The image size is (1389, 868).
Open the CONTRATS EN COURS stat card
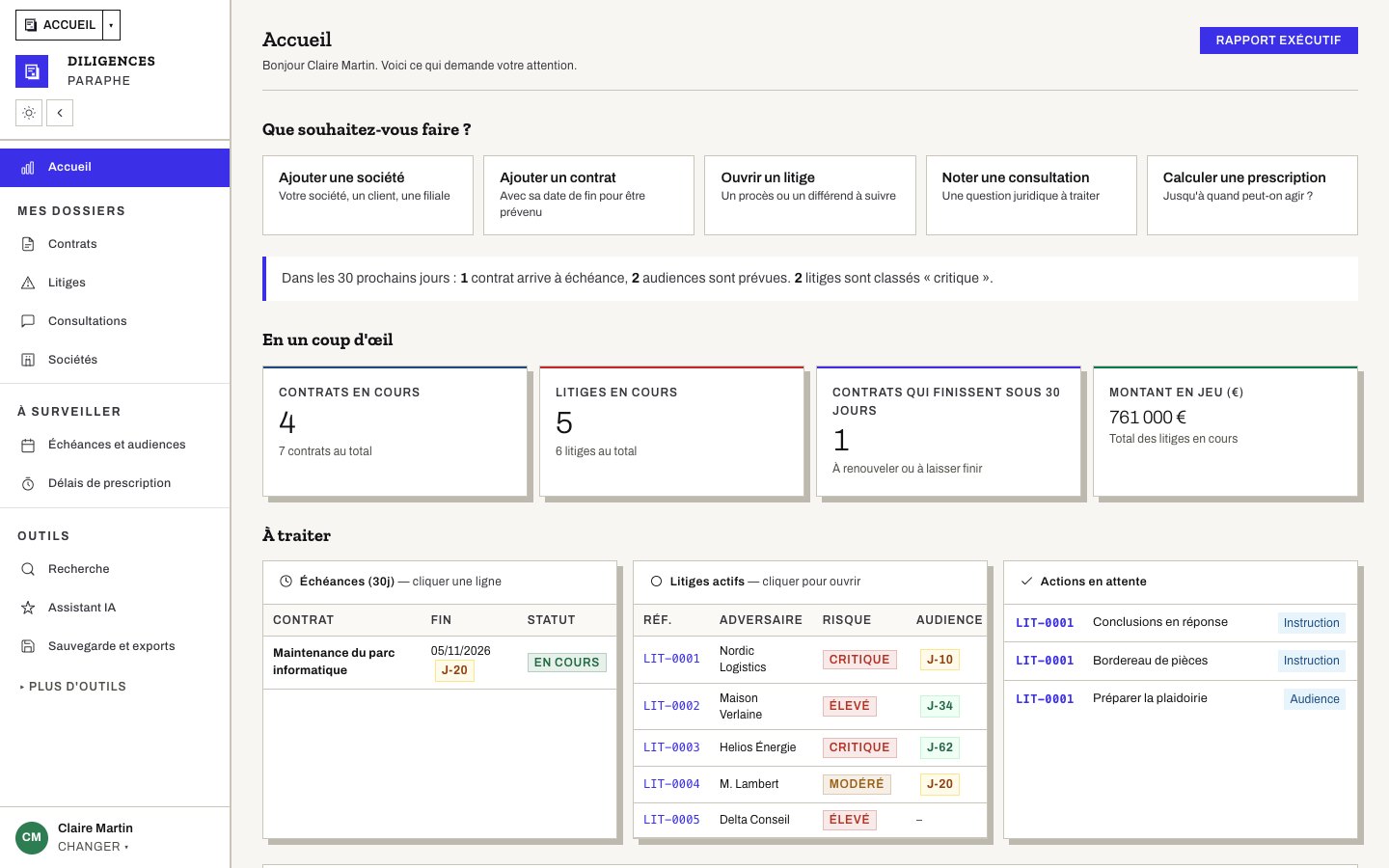(x=395, y=431)
